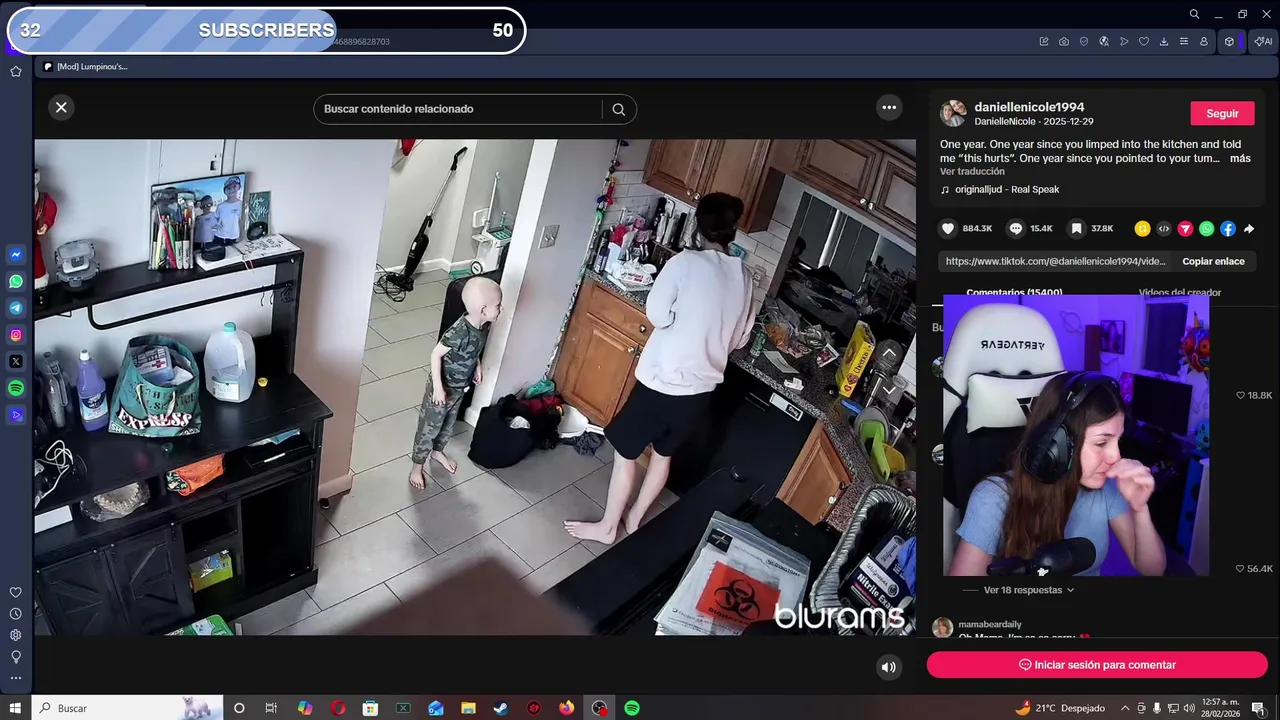Like the comment with 56.4K likes

click(1240, 569)
